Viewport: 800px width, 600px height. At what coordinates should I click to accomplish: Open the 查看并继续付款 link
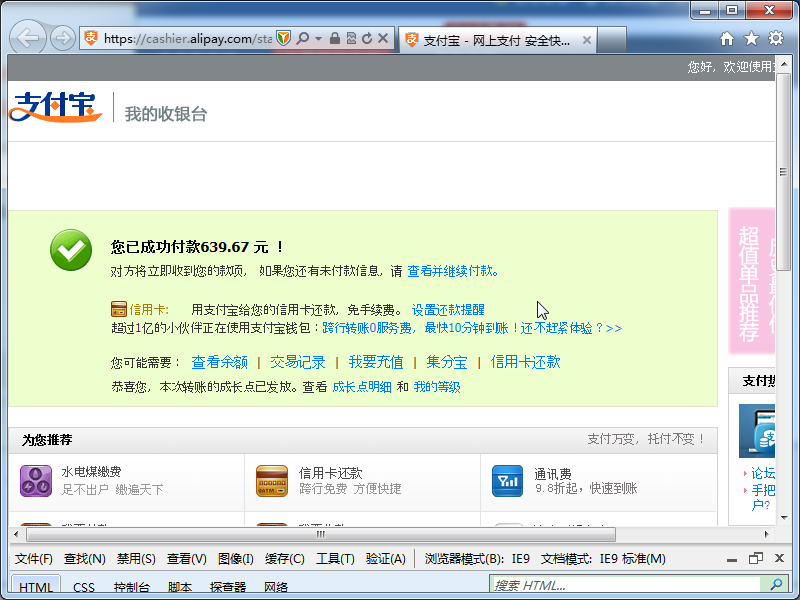453,271
